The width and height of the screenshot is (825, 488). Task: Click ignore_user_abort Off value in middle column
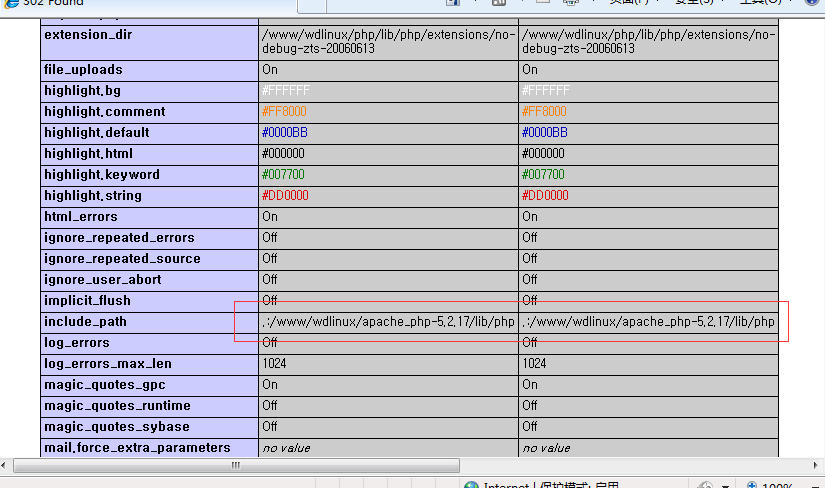pyautogui.click(x=270, y=280)
